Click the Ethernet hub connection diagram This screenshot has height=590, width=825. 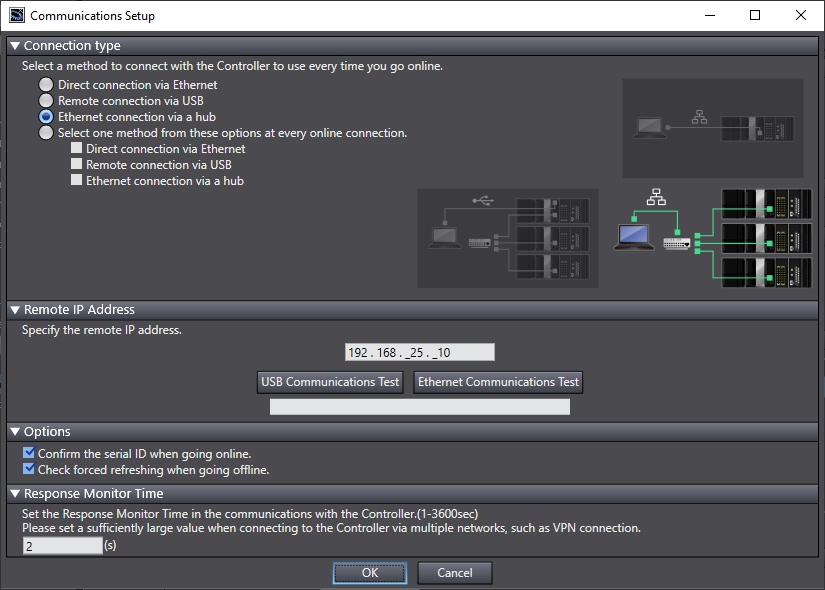click(x=714, y=238)
